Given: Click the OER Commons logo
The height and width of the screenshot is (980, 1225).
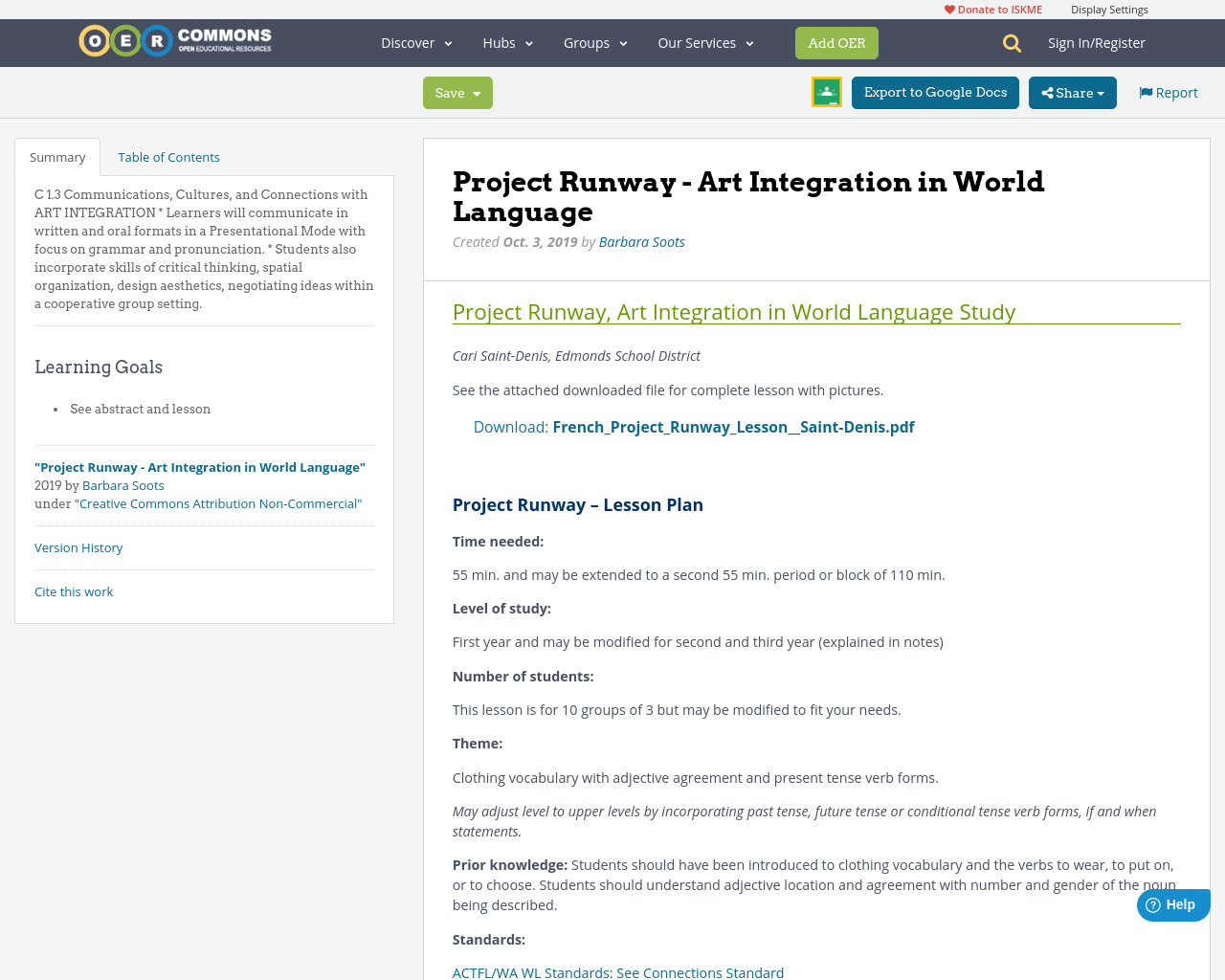Looking at the screenshot, I should pyautogui.click(x=174, y=39).
